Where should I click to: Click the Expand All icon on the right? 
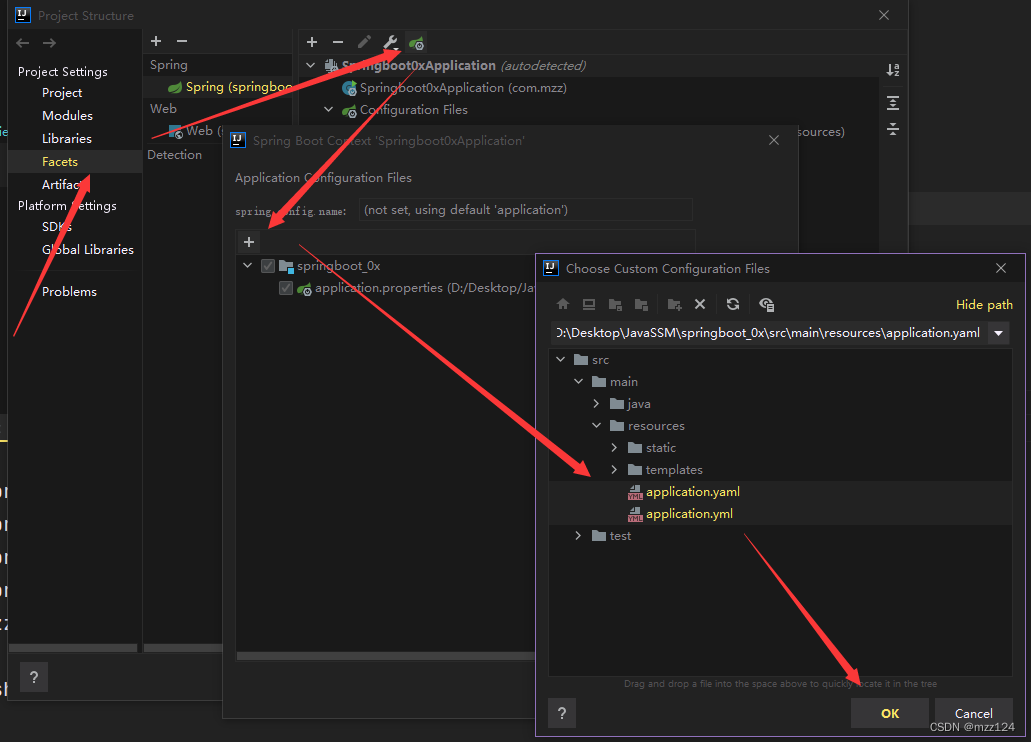coord(893,103)
